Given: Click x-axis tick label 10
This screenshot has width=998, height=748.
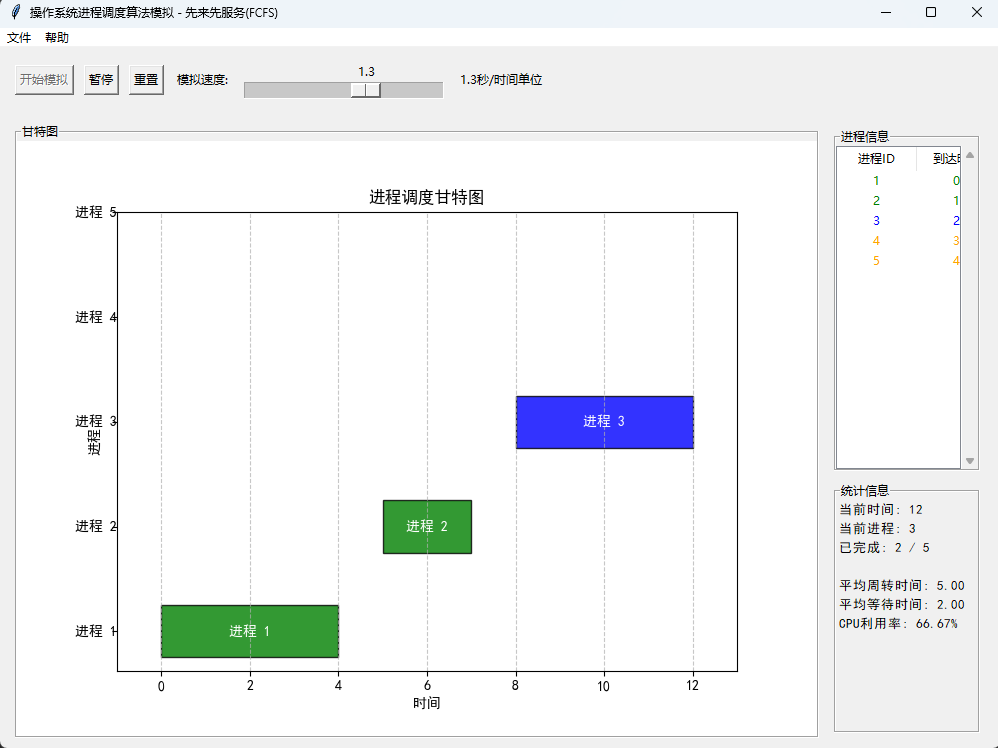Looking at the screenshot, I should (603, 686).
